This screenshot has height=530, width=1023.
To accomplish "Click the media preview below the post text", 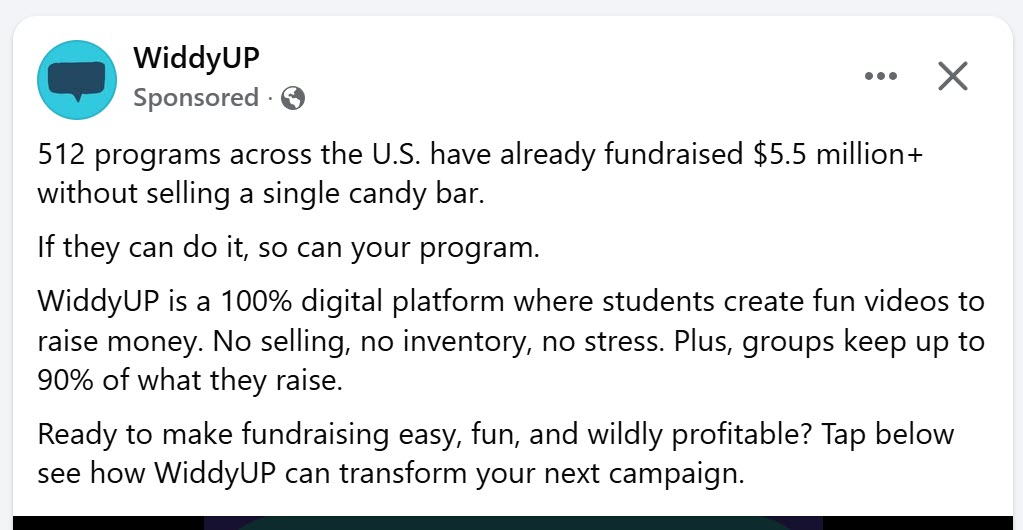I will pos(511,522).
